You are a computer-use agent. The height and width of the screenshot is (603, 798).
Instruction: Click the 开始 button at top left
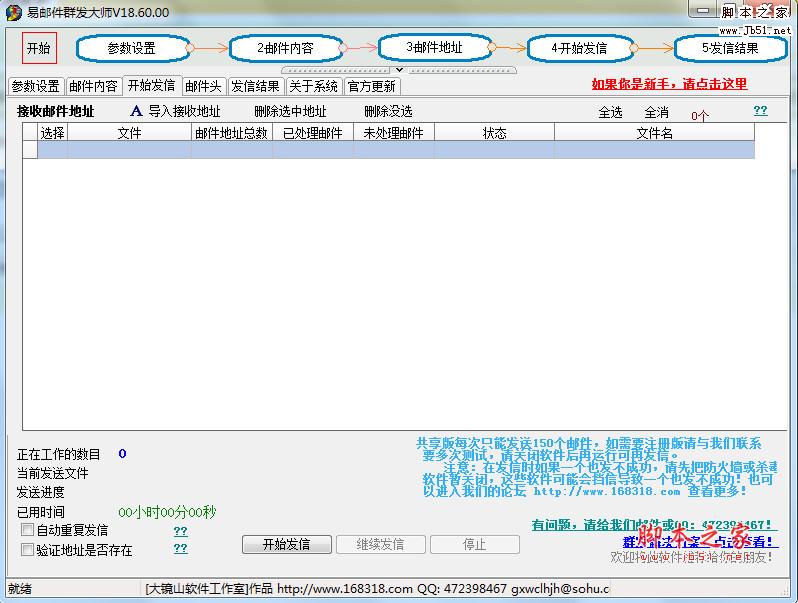tap(38, 47)
